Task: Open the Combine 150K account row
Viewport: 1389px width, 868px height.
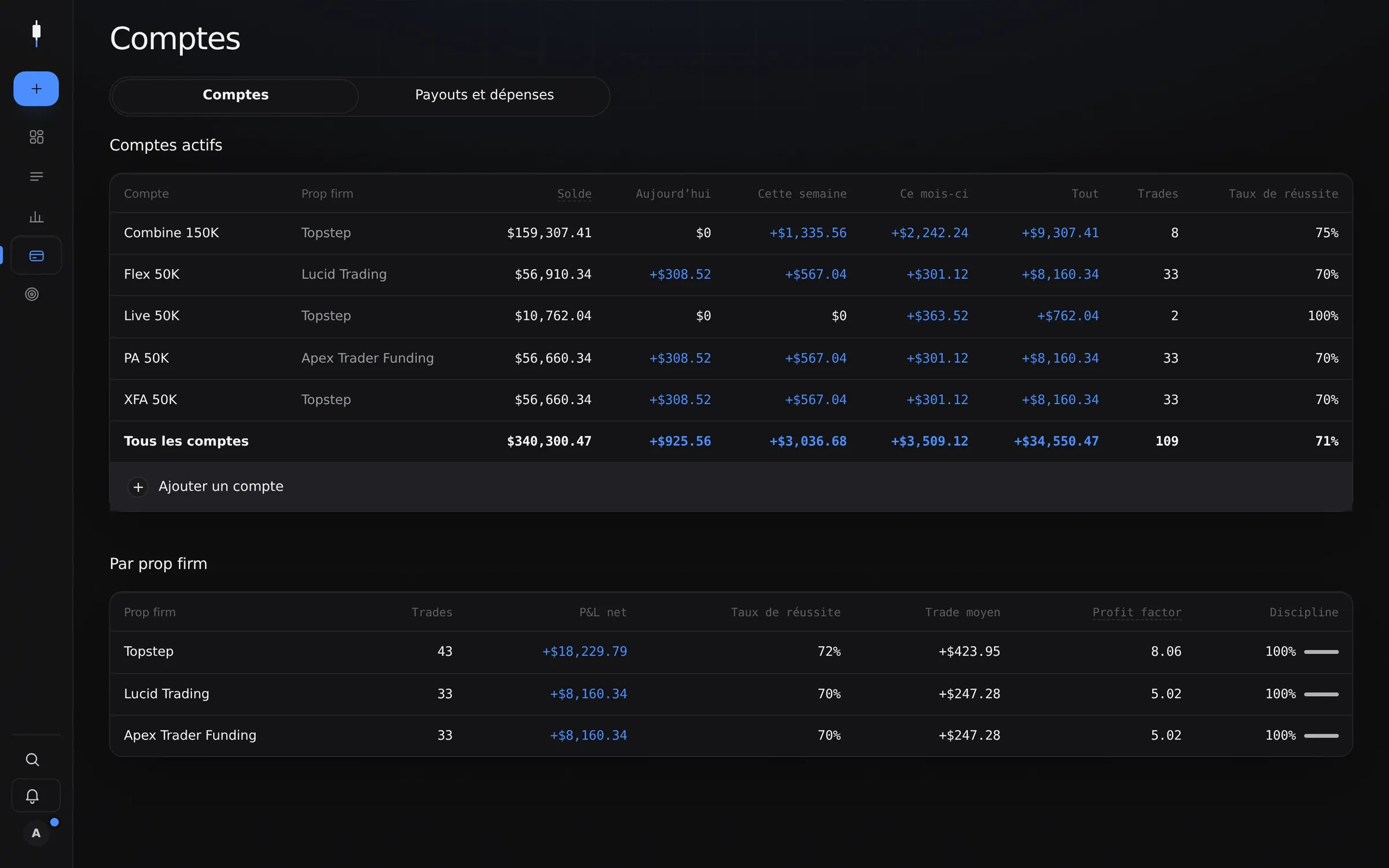Action: tap(731, 233)
